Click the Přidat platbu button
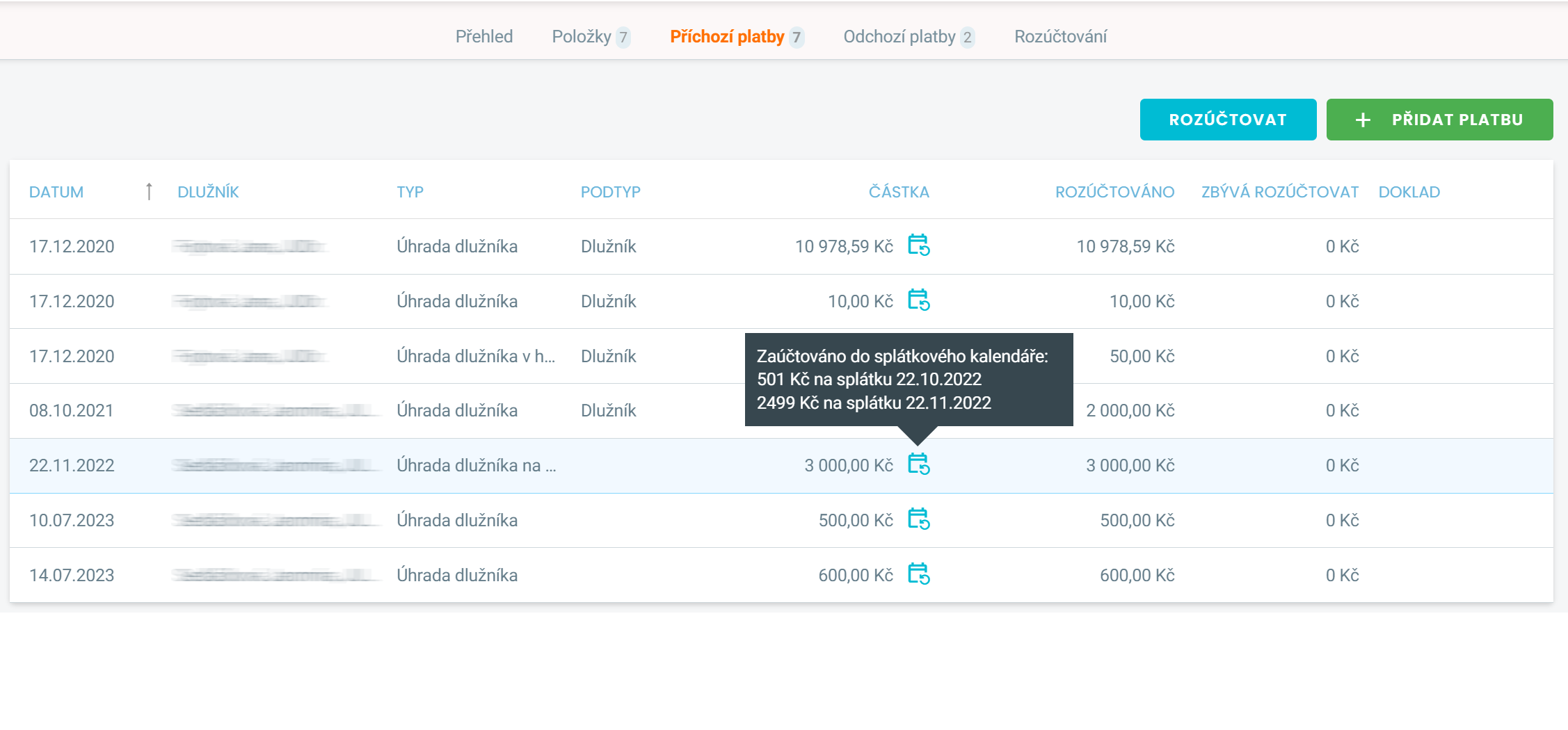1568x730 pixels. click(1439, 120)
